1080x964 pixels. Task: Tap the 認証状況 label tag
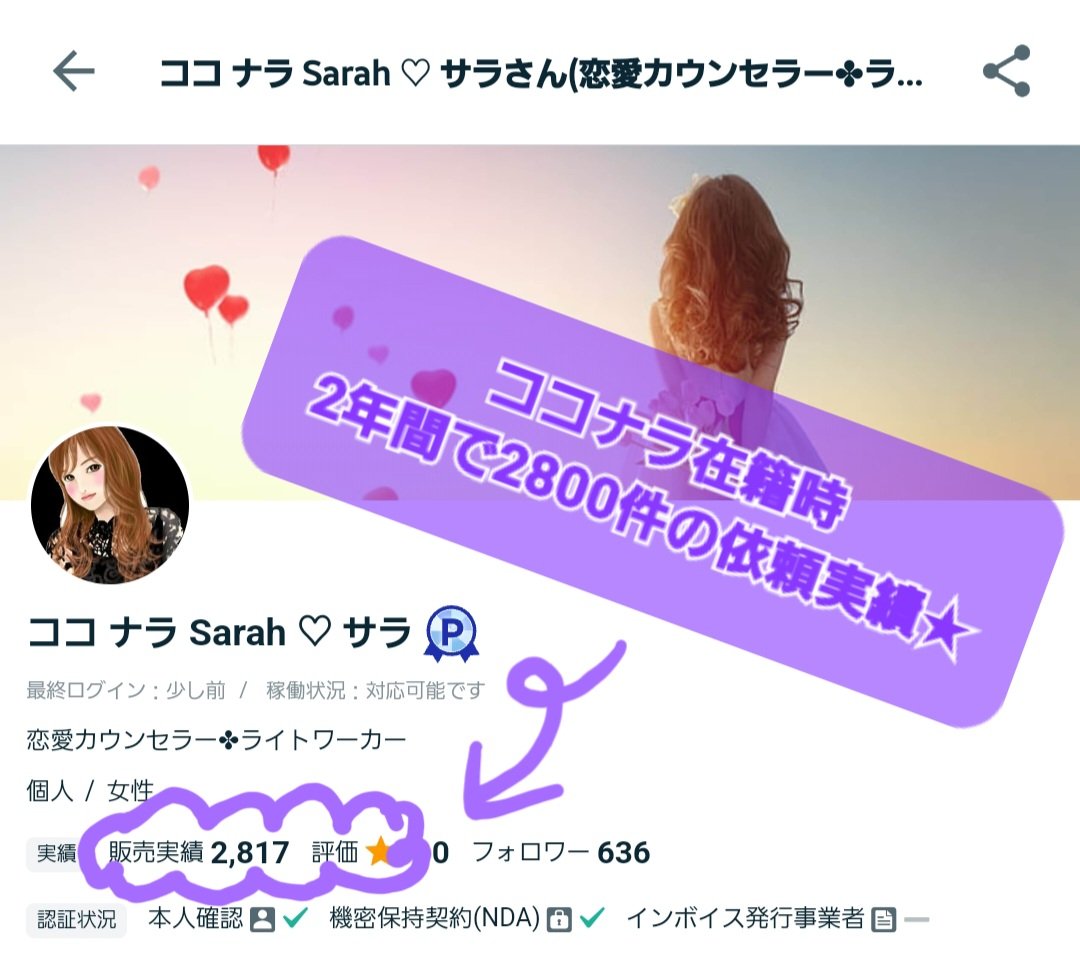tap(76, 919)
